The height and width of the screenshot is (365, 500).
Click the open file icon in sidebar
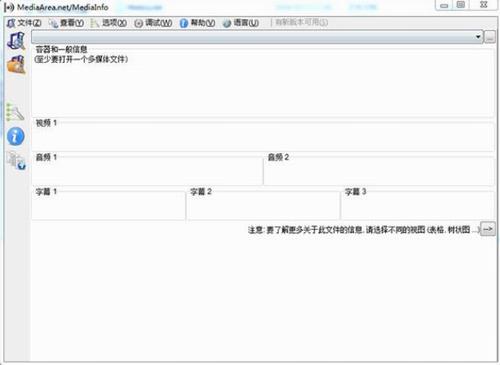coord(16,41)
